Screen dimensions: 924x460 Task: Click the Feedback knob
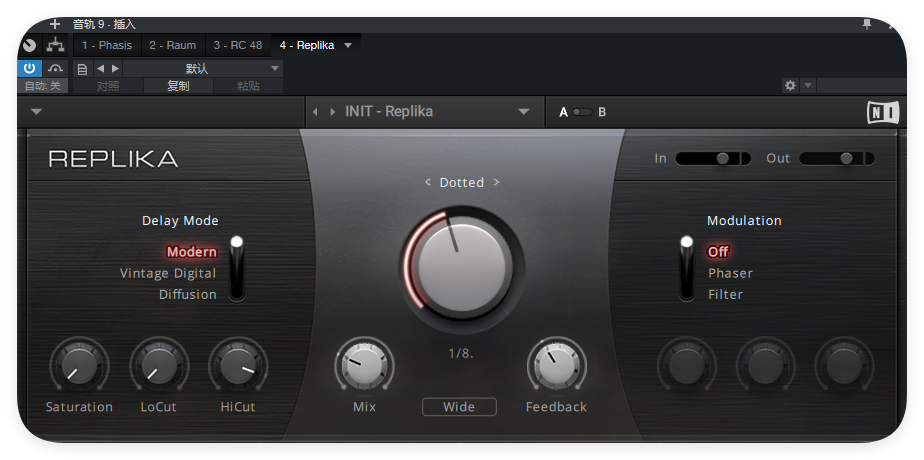556,366
